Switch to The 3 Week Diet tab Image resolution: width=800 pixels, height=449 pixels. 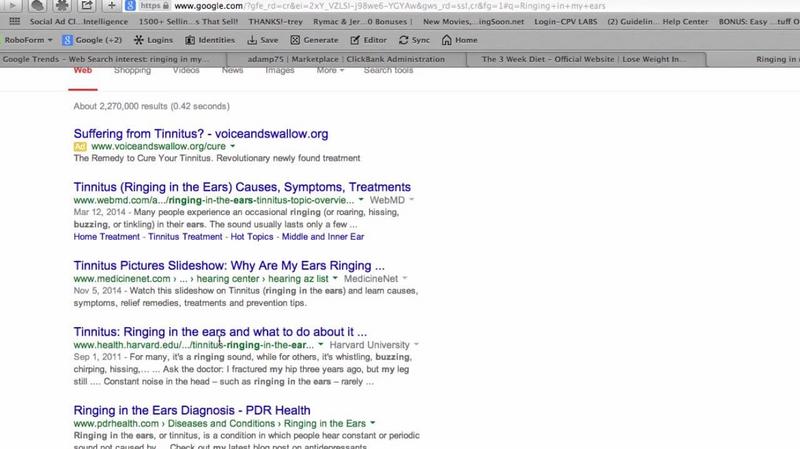(586, 59)
